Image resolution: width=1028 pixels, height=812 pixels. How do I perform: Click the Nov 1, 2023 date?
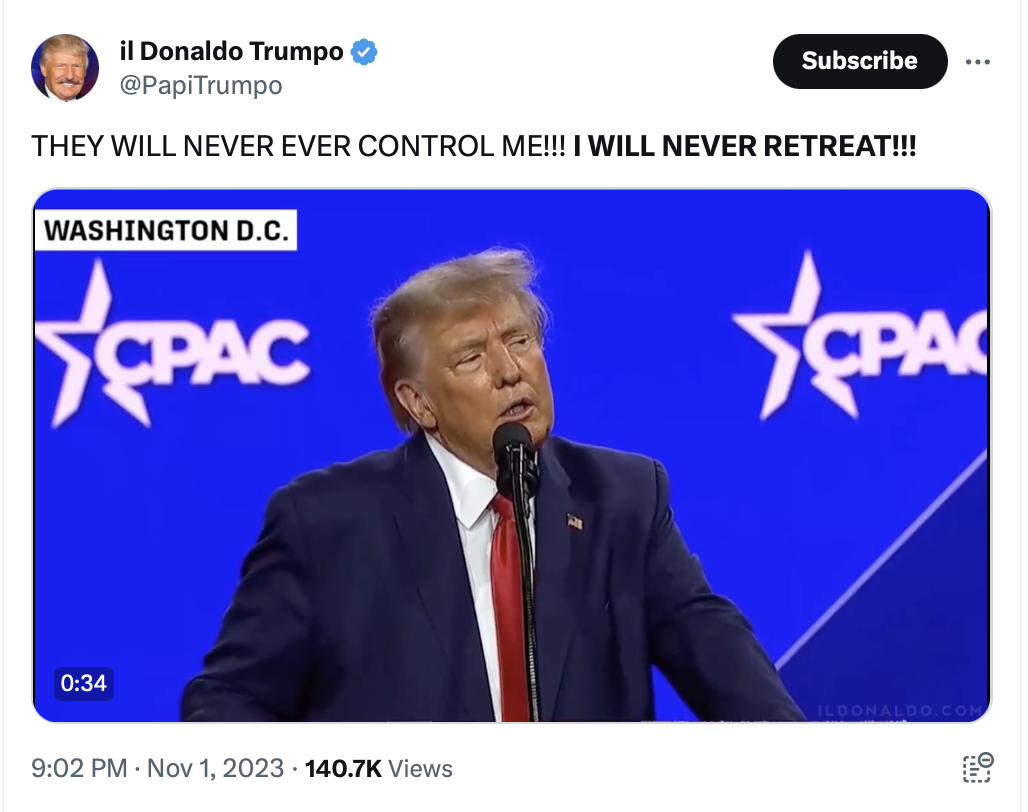[216, 769]
